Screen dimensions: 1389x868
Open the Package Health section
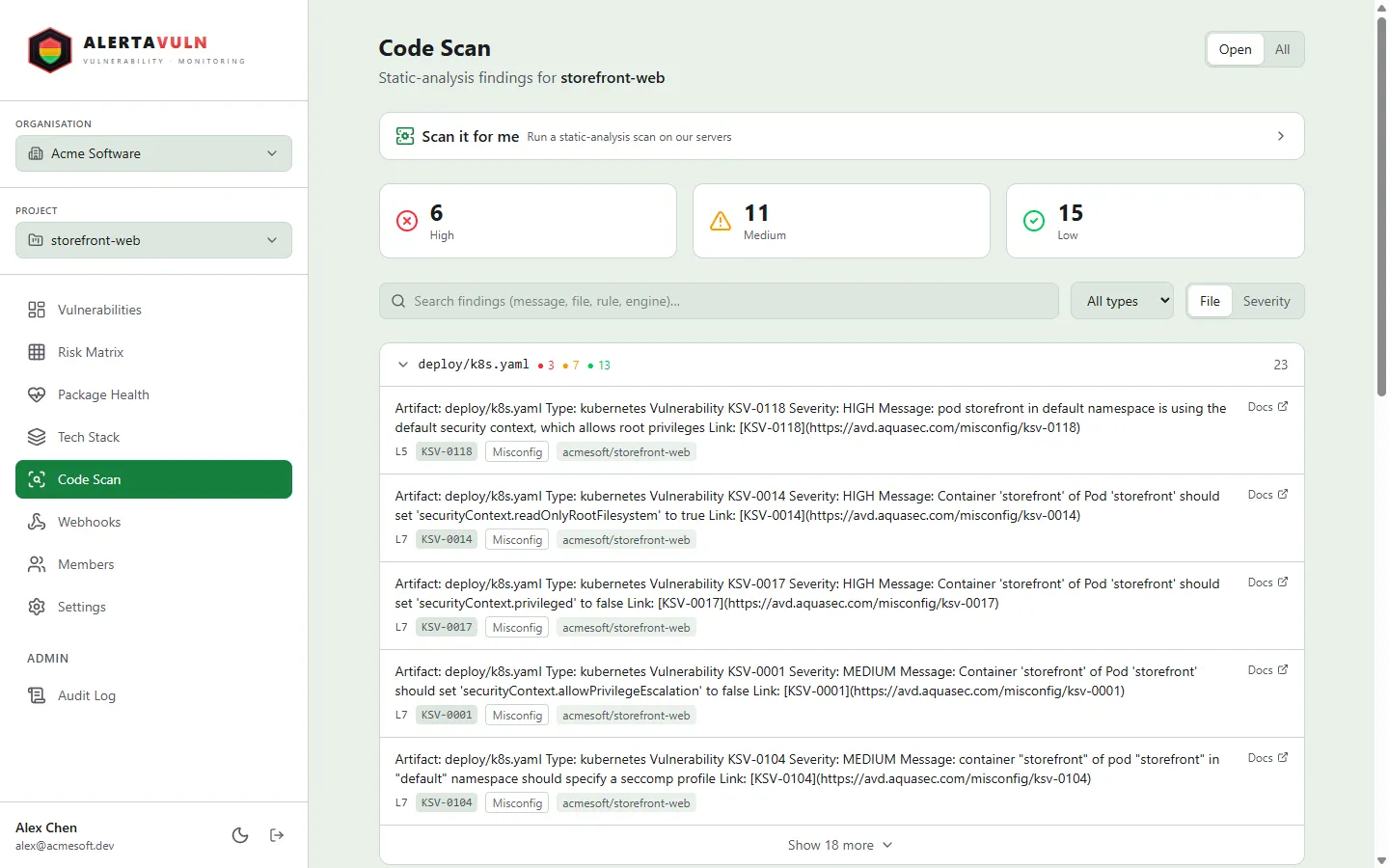tap(153, 394)
